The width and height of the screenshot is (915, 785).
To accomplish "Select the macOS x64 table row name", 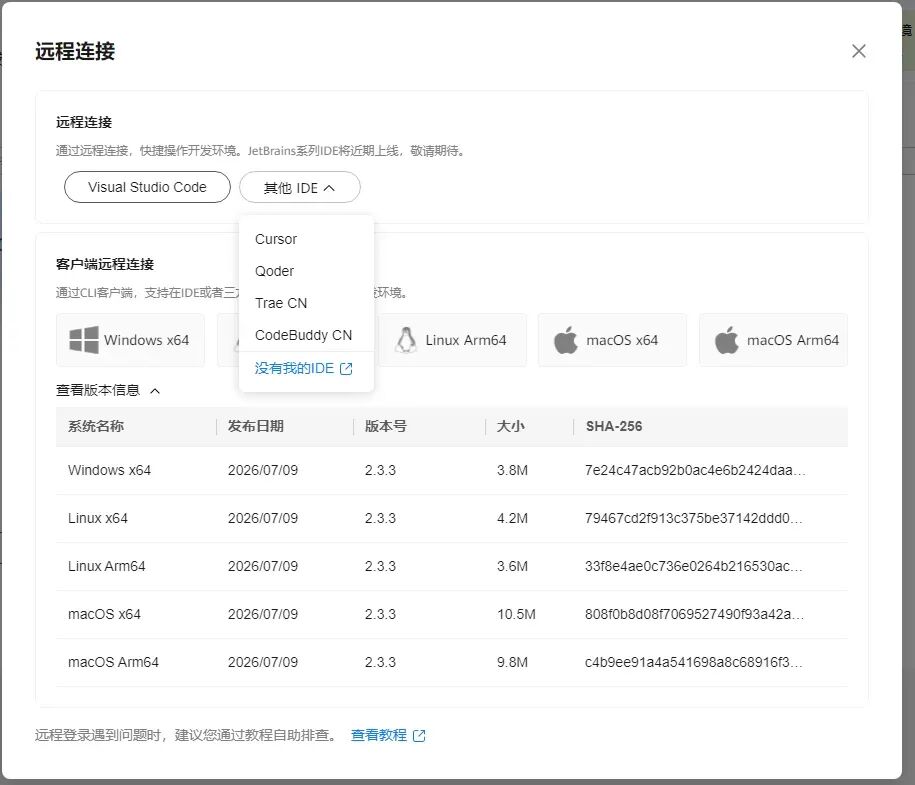I will coord(104,614).
